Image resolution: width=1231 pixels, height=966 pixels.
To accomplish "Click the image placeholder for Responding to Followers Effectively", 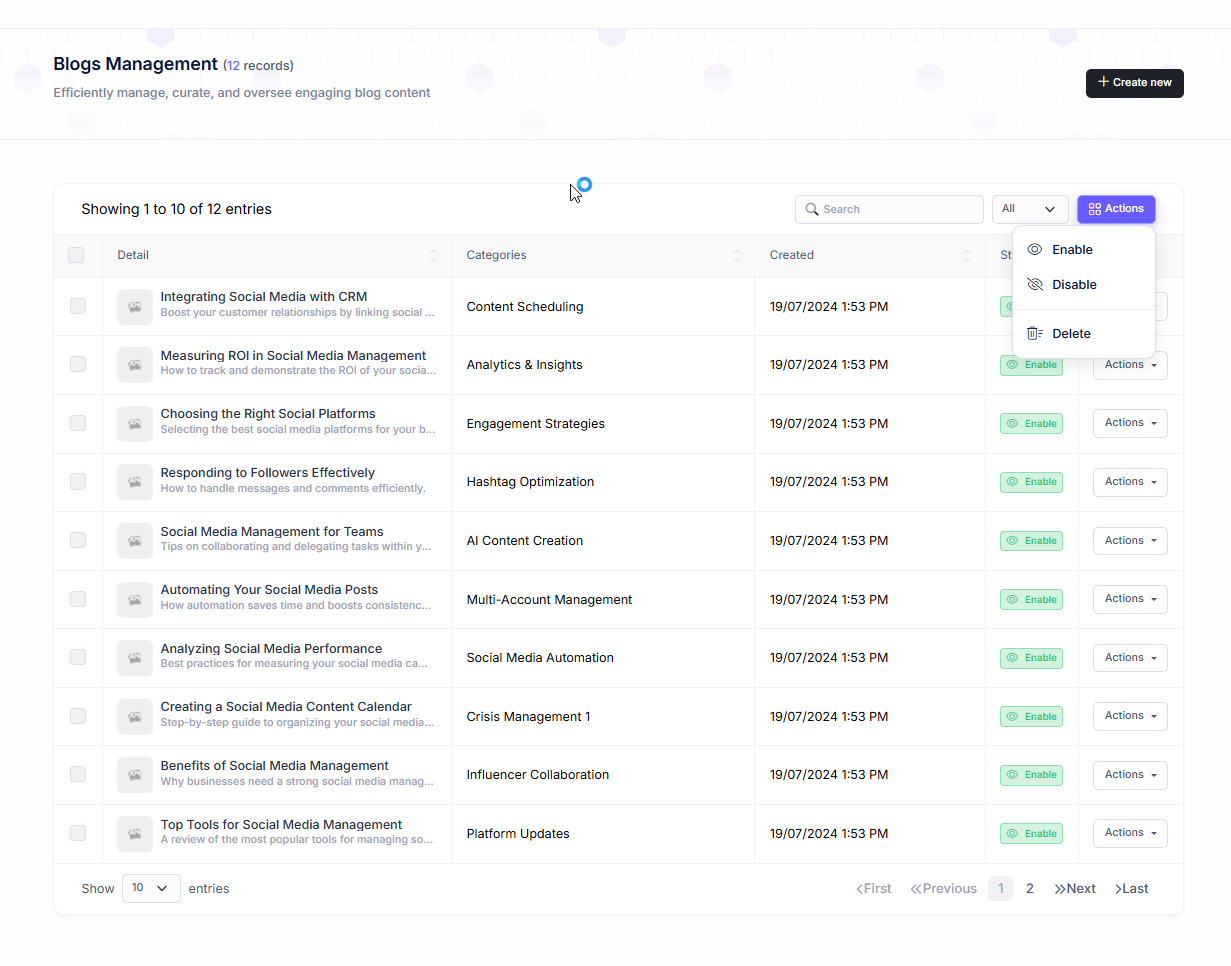I will [135, 482].
